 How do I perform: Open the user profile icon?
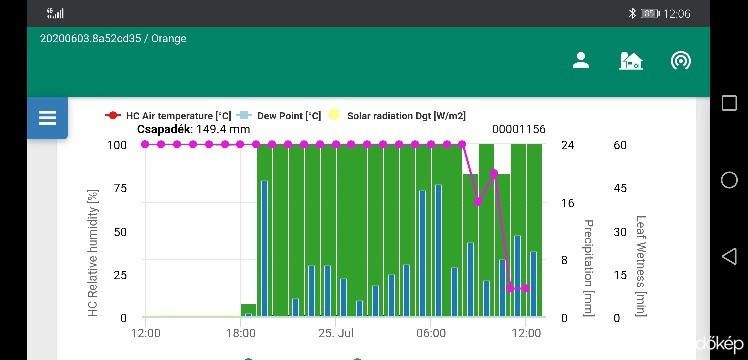point(581,61)
